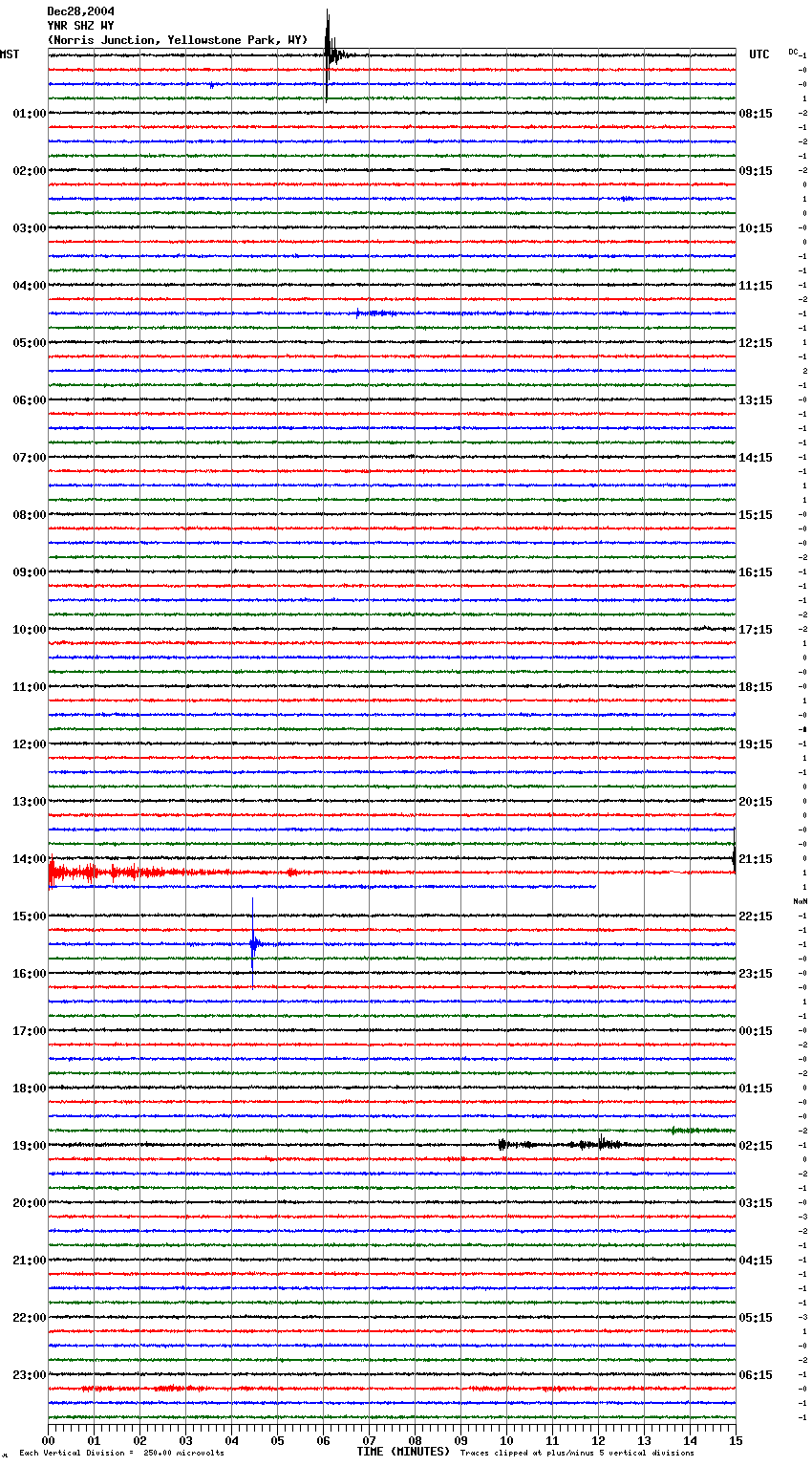Screen dimensions: 812x1466
Task: Select the 15:00 MST row label
Action: coord(29,916)
